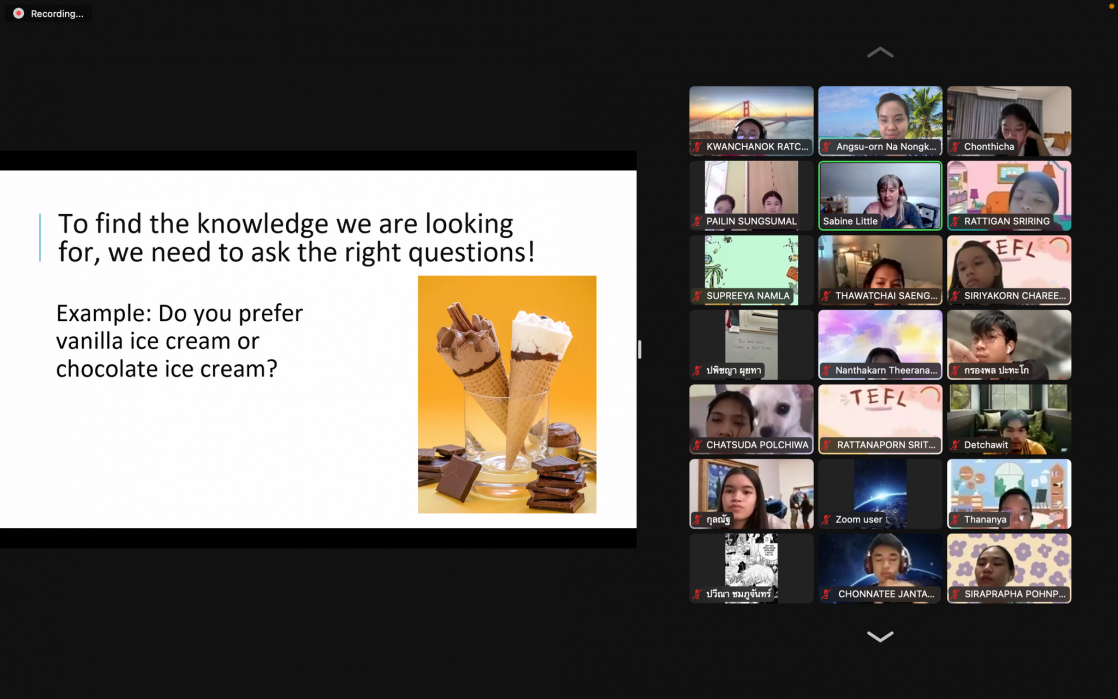Click muted mic icon next to Zoom user
Screen dimensions: 1118x699
tap(827, 520)
